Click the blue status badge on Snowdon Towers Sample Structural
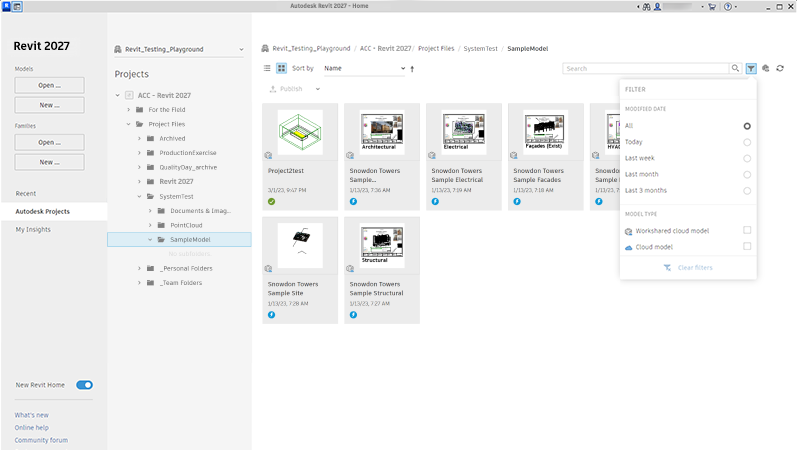The width and height of the screenshot is (797, 450). pos(353,315)
